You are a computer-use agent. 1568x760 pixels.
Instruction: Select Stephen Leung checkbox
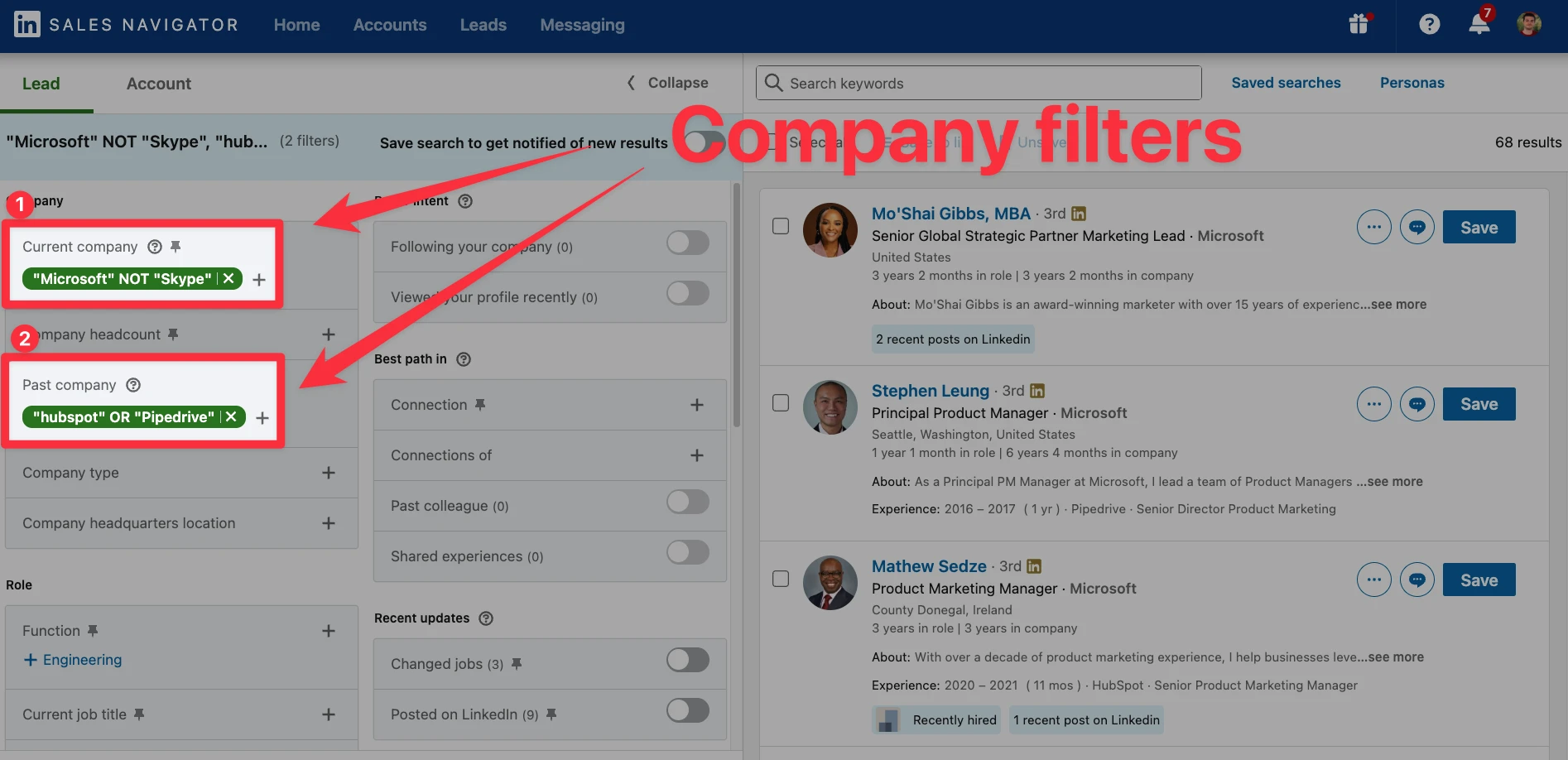(x=781, y=402)
